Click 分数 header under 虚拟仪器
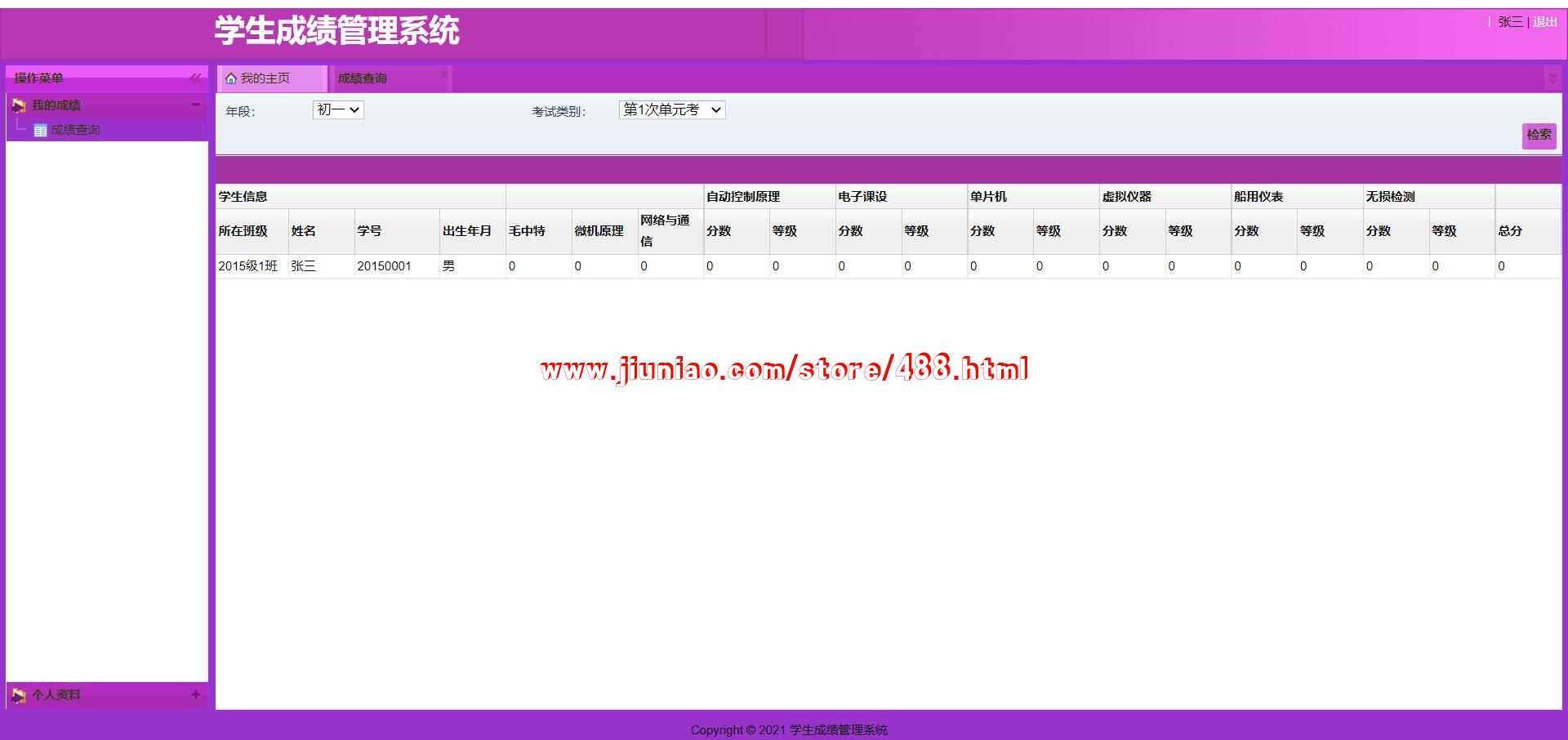The width and height of the screenshot is (1568, 740). pyautogui.click(x=1133, y=231)
